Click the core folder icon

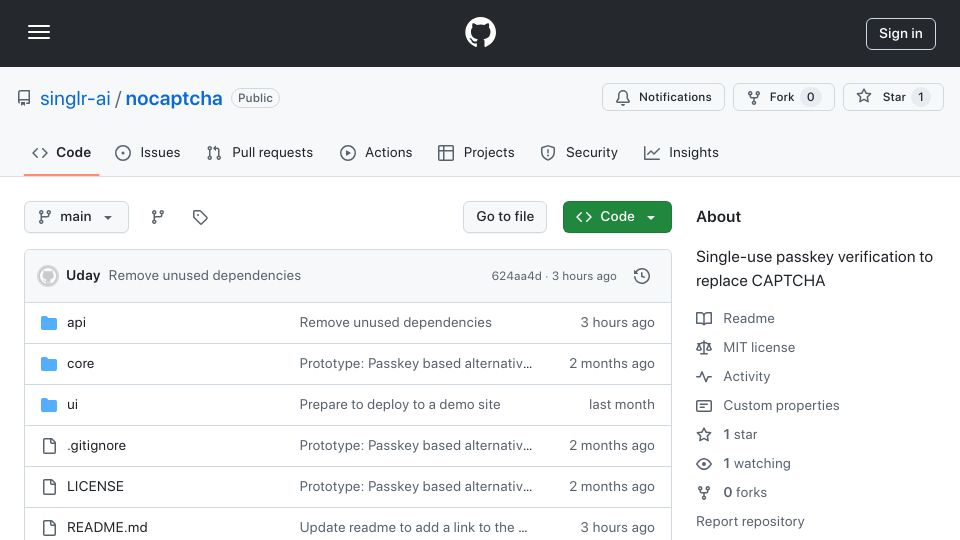pyautogui.click(x=49, y=364)
